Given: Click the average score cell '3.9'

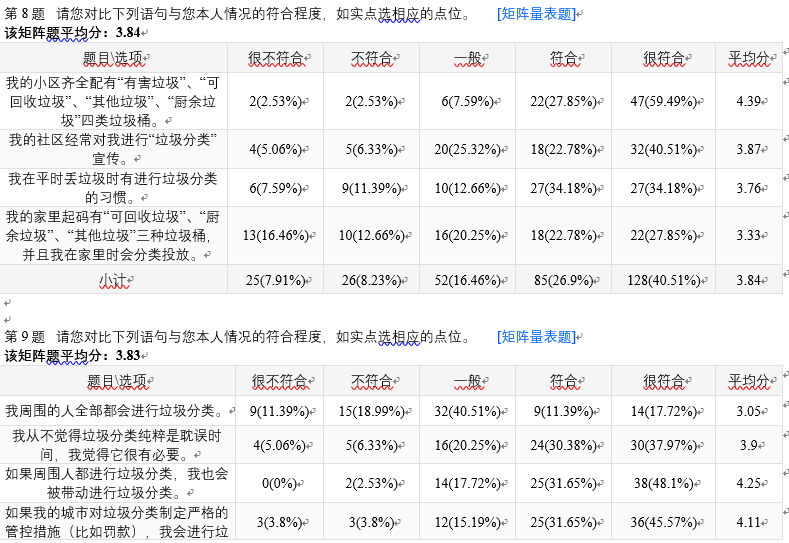Looking at the screenshot, I should pyautogui.click(x=748, y=445).
